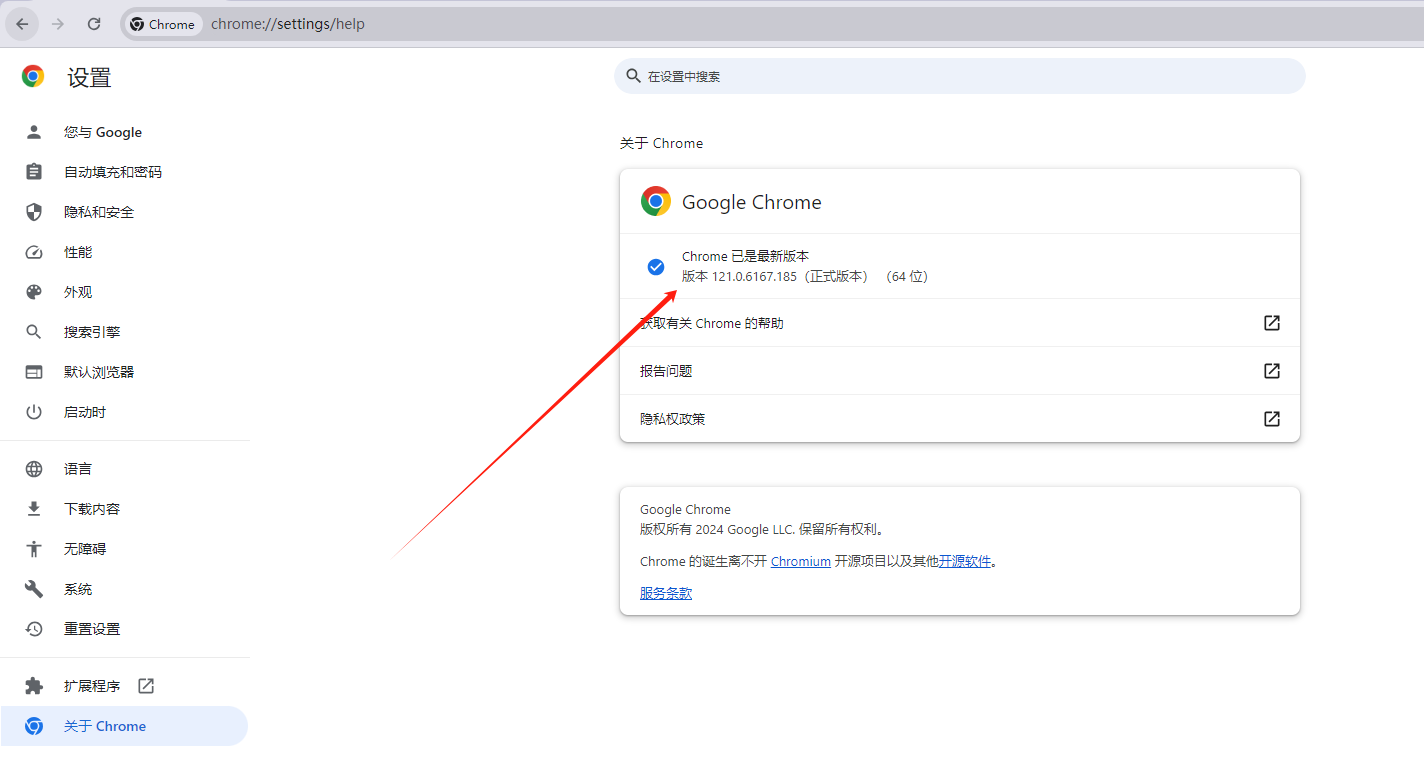Image resolution: width=1424 pixels, height=769 pixels.
Task: Click the 您与 Google person icon
Action: 34,132
